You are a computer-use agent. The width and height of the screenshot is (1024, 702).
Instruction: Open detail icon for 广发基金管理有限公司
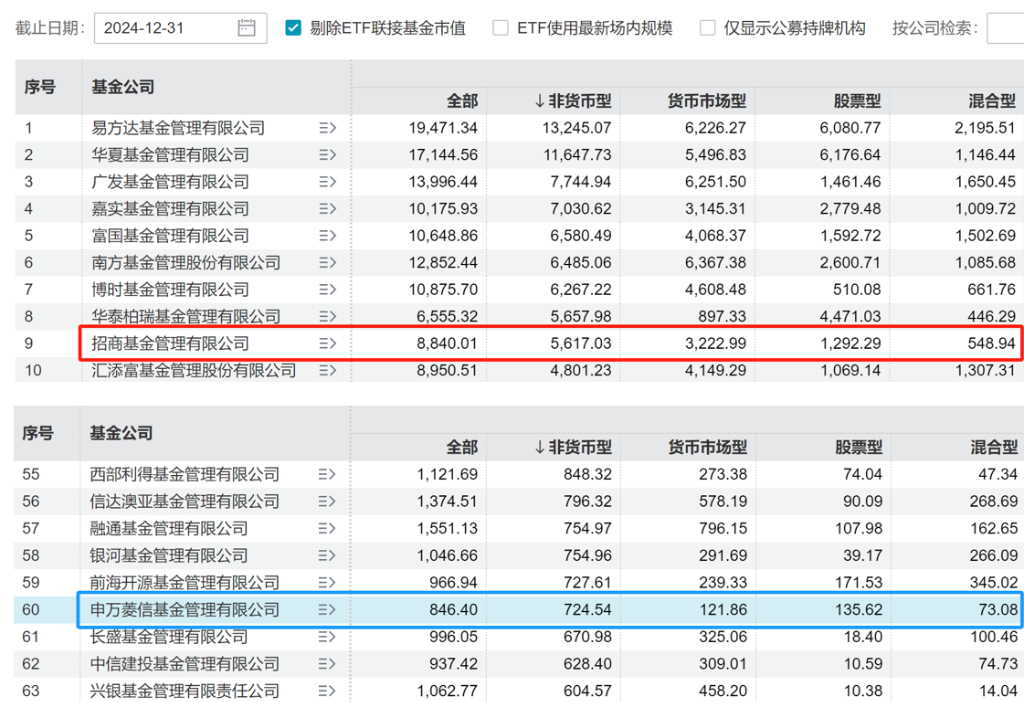click(x=328, y=182)
